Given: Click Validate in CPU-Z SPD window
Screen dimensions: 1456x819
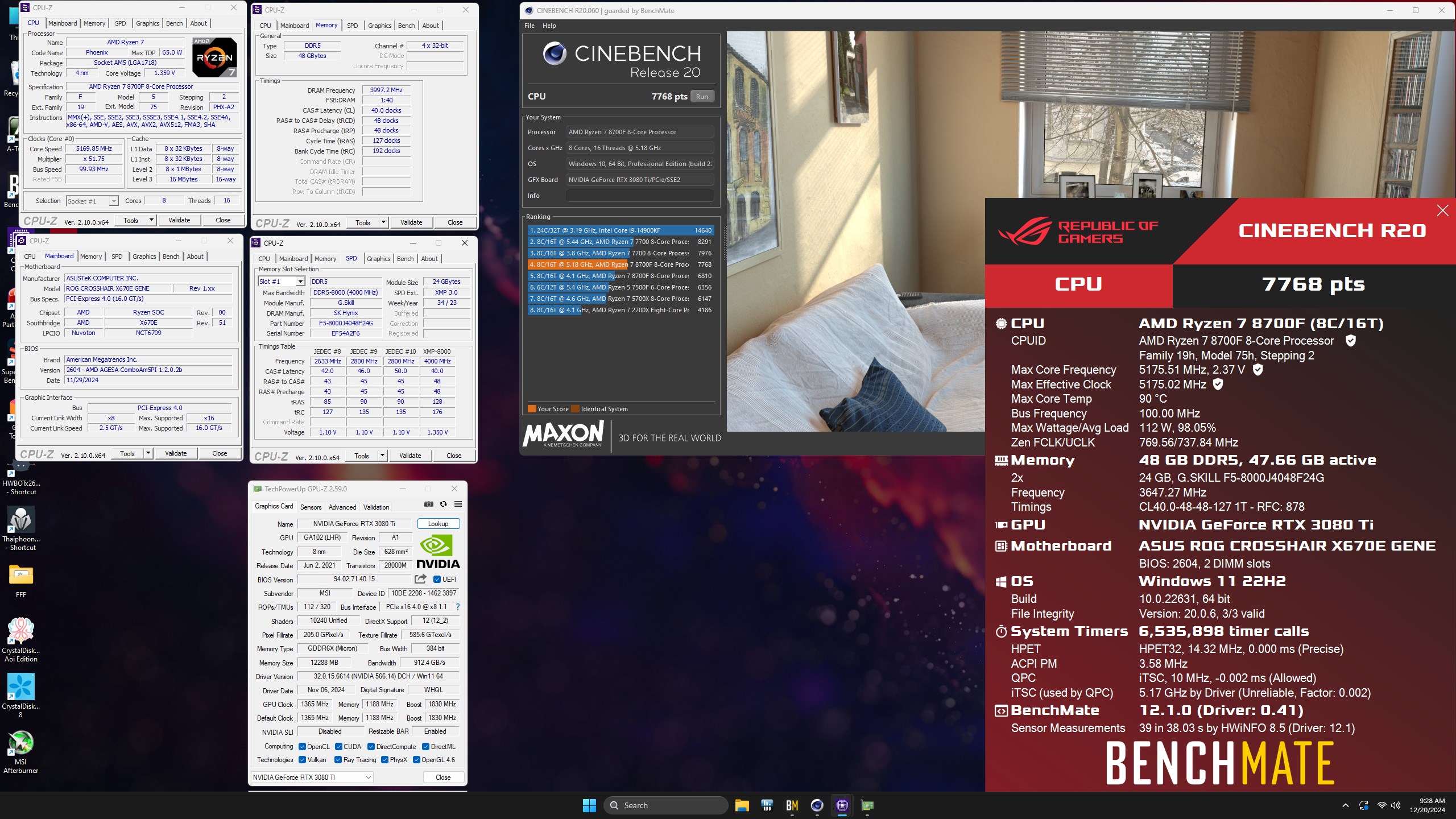Looking at the screenshot, I should click(410, 456).
